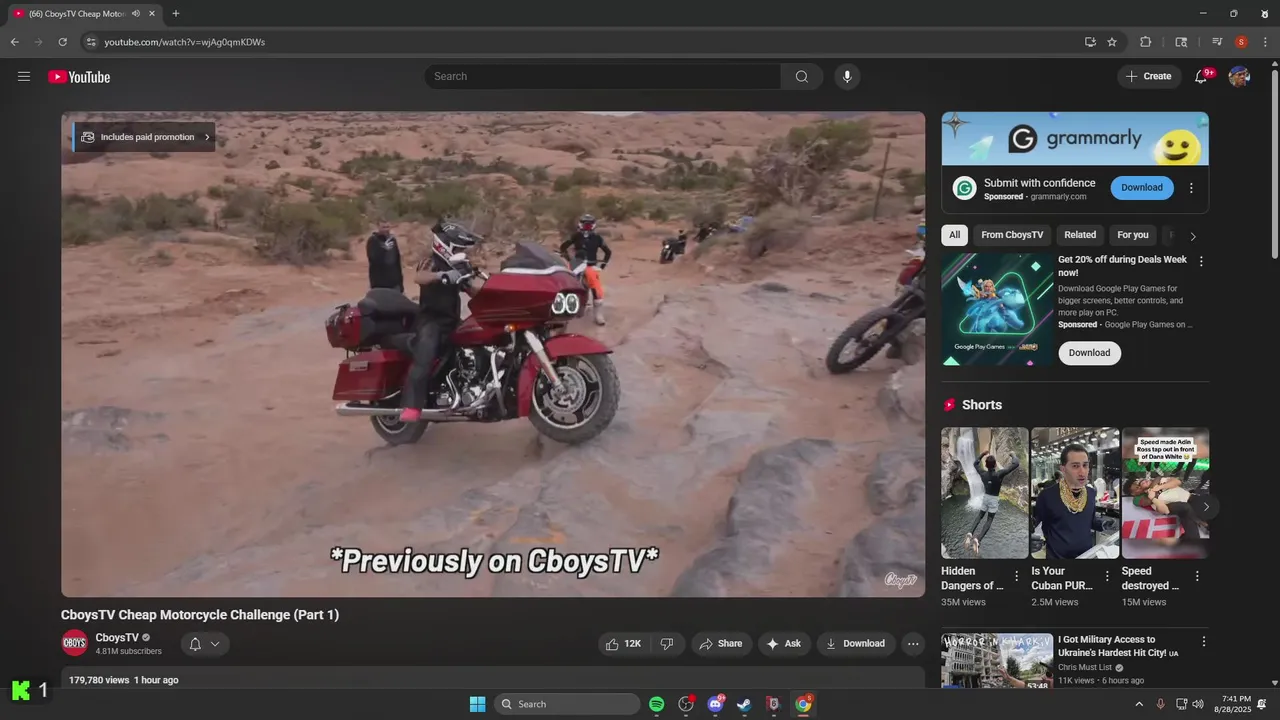Image resolution: width=1280 pixels, height=720 pixels.
Task: Open Chrome extensions puzzle icon
Action: tap(1146, 42)
